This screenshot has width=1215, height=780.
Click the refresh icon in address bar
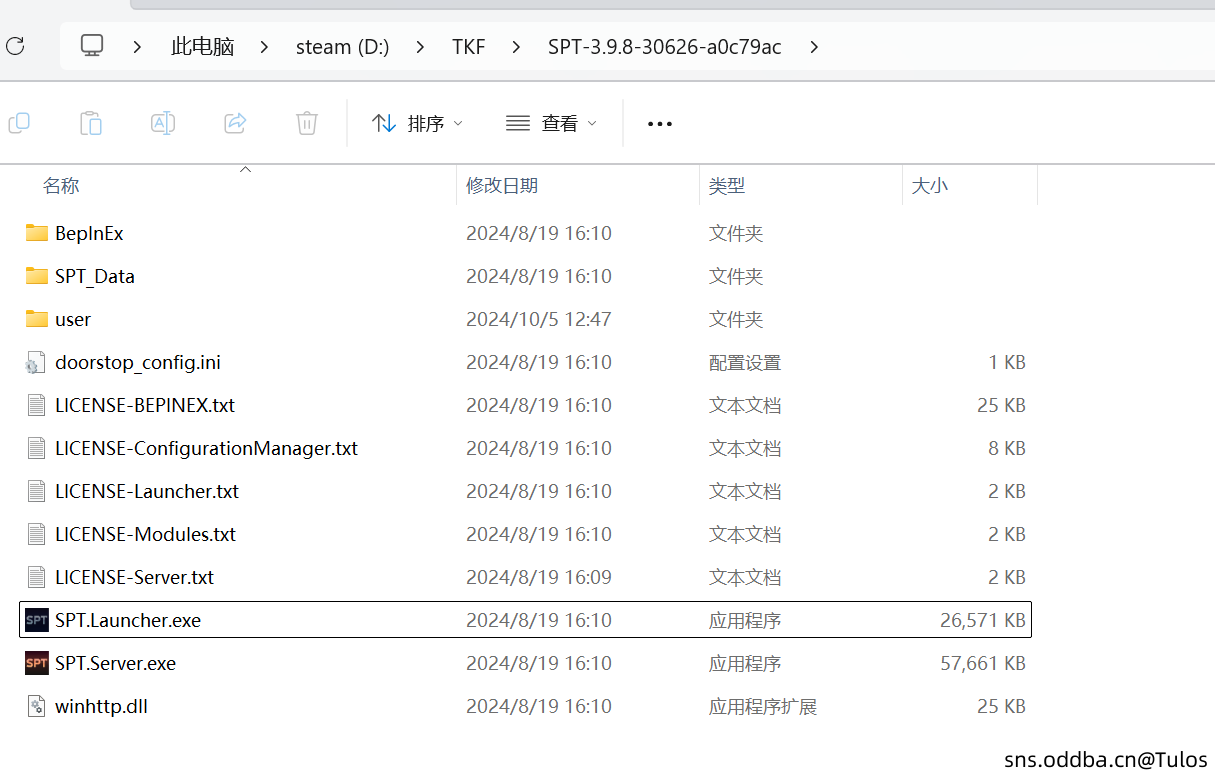tap(15, 46)
